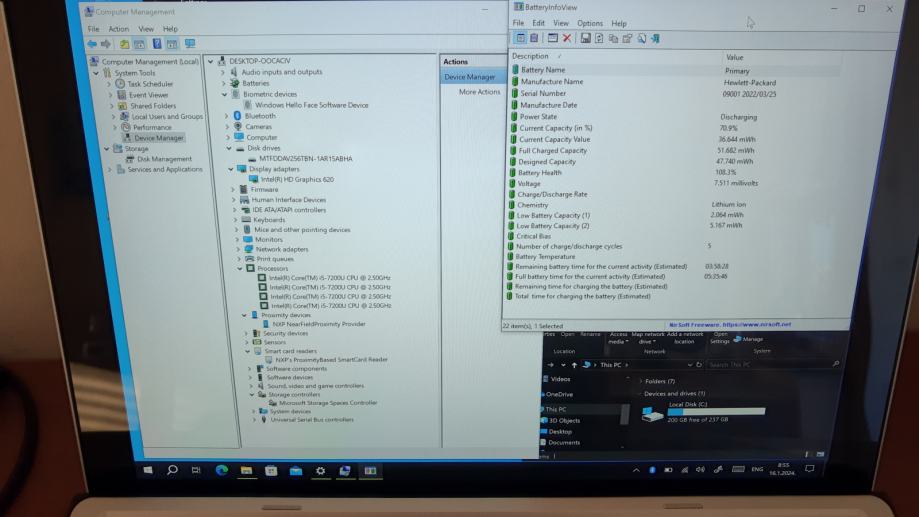Open taskbar Search
Screen dimensions: 919x517
[x=172, y=470]
